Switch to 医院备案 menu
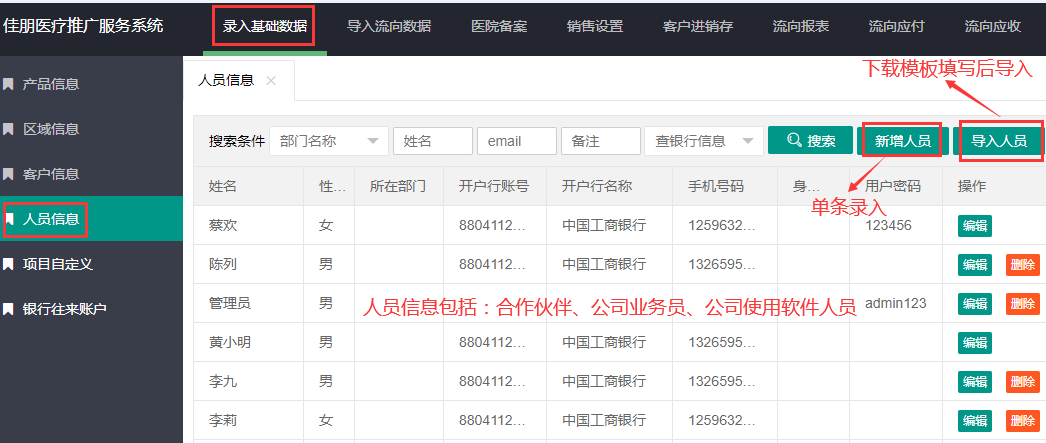This screenshot has width=1046, height=443. (x=498, y=26)
